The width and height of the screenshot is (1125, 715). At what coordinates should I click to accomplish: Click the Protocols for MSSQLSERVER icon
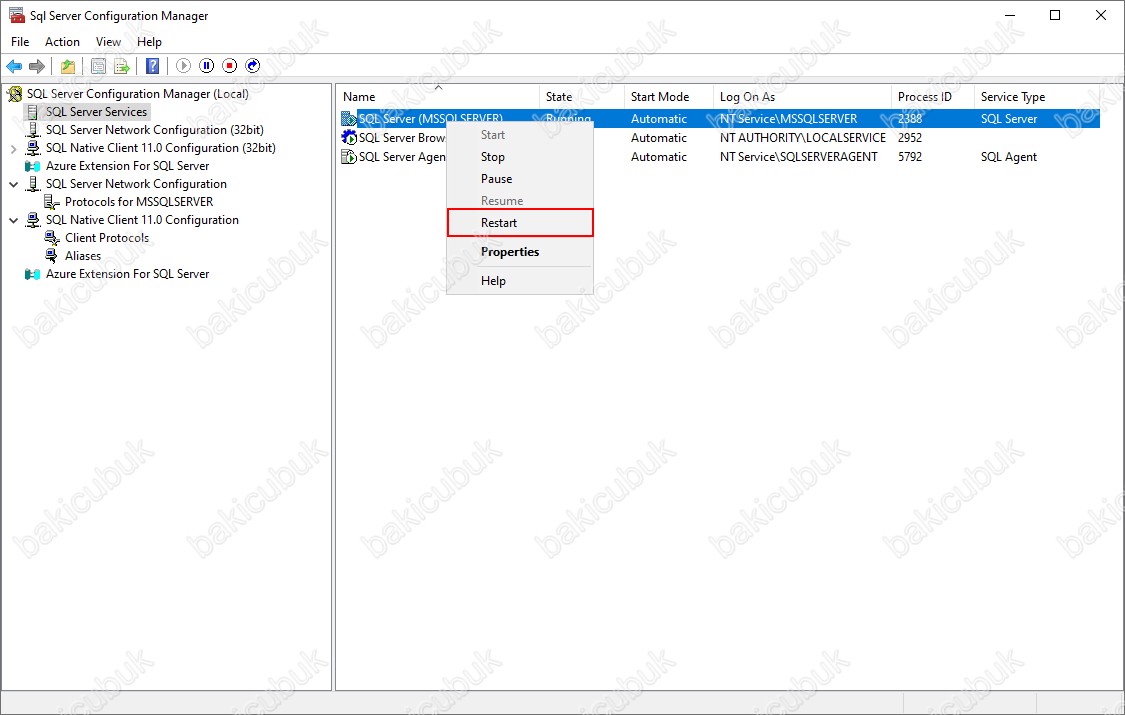click(x=52, y=202)
